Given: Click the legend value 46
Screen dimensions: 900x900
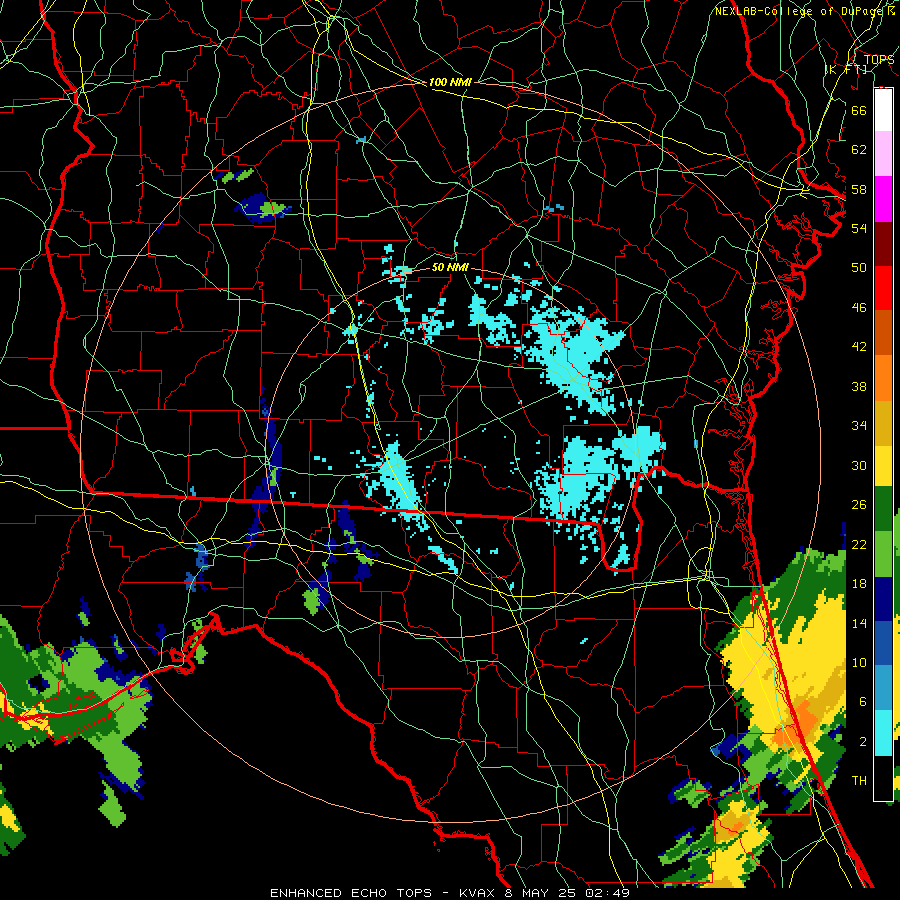Looking at the screenshot, I should click(x=859, y=308).
